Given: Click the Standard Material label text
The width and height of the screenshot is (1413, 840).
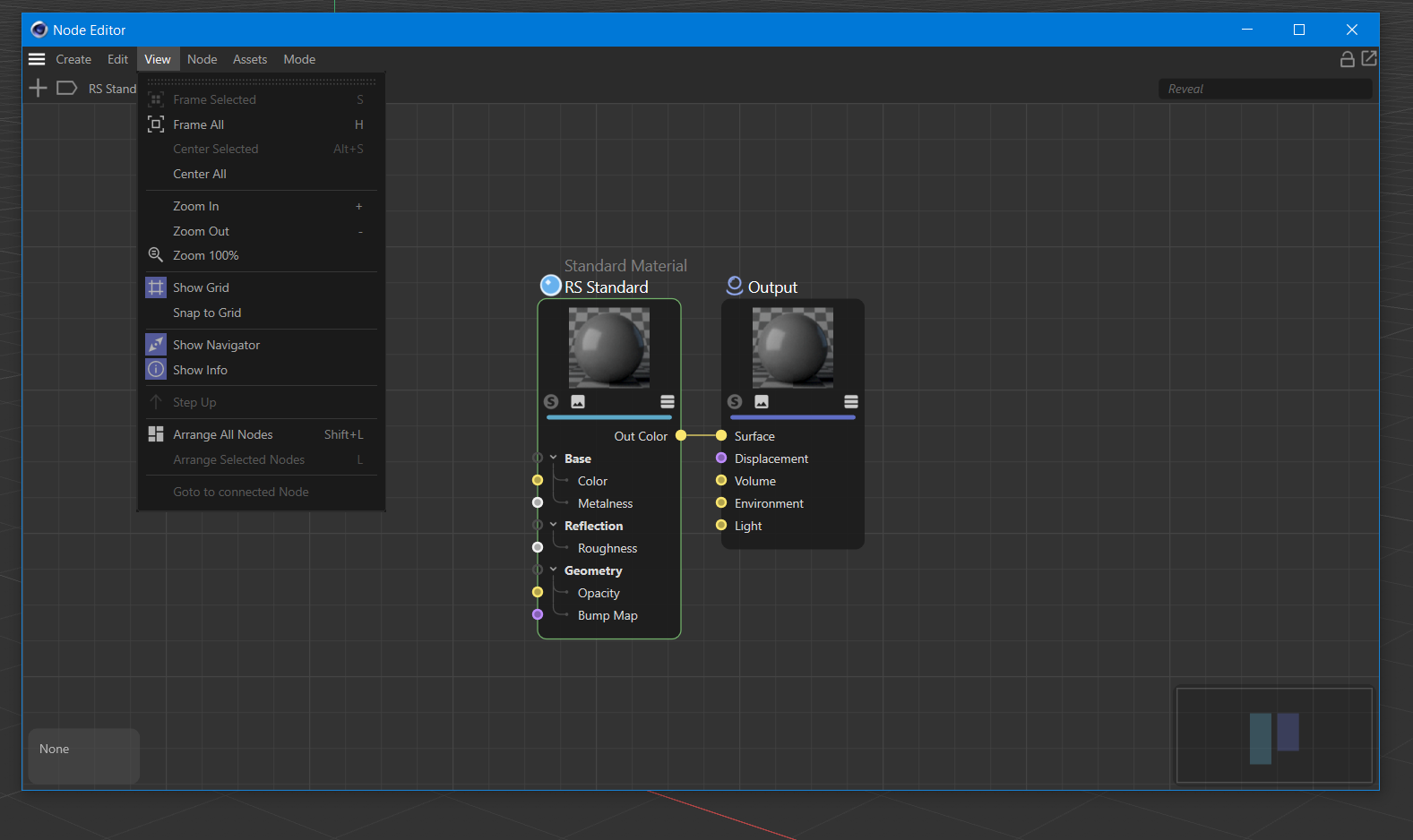Looking at the screenshot, I should click(625, 266).
